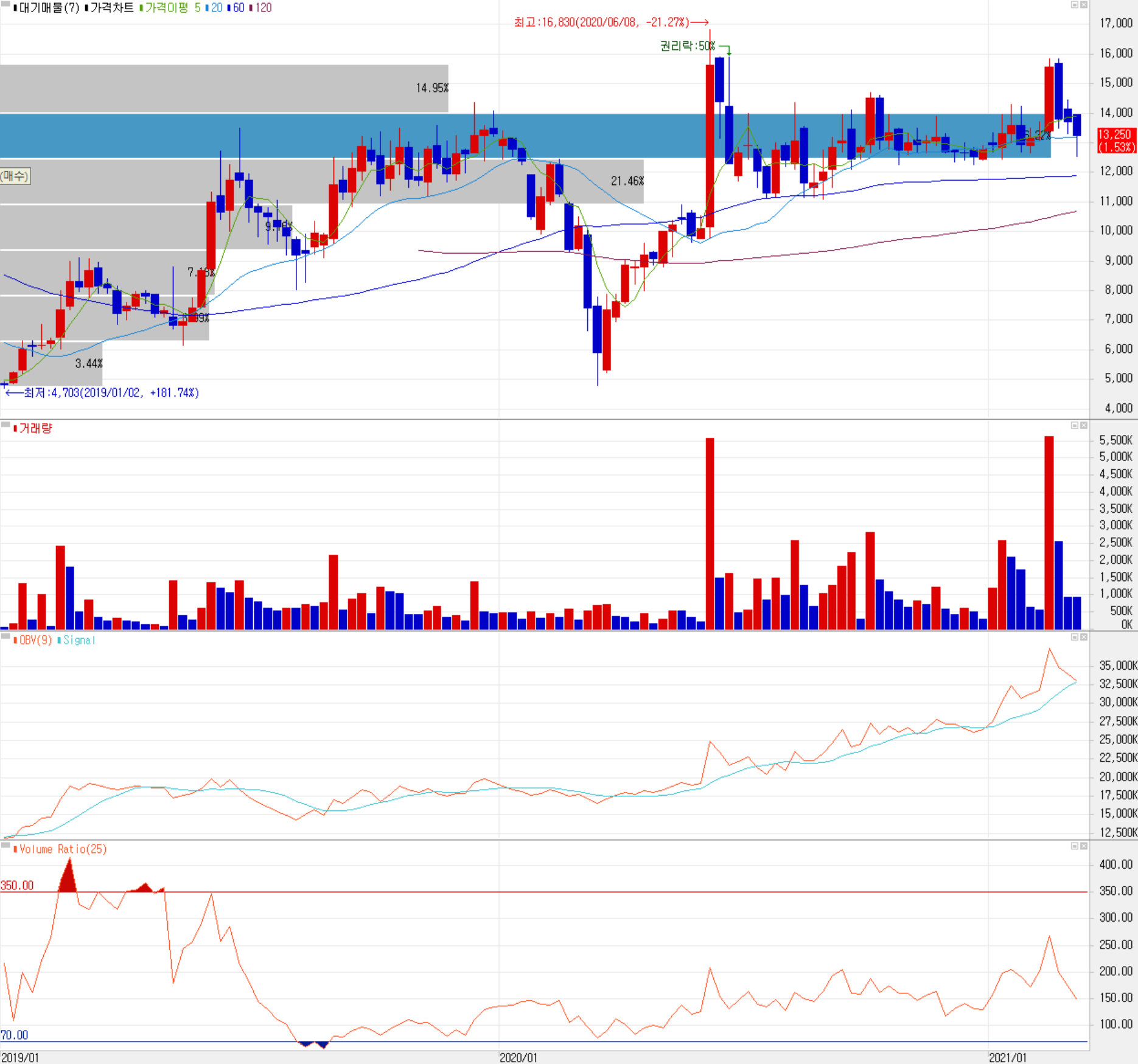1138x1064 pixels.
Task: Click the 120-period moving average label
Action: coord(261,8)
